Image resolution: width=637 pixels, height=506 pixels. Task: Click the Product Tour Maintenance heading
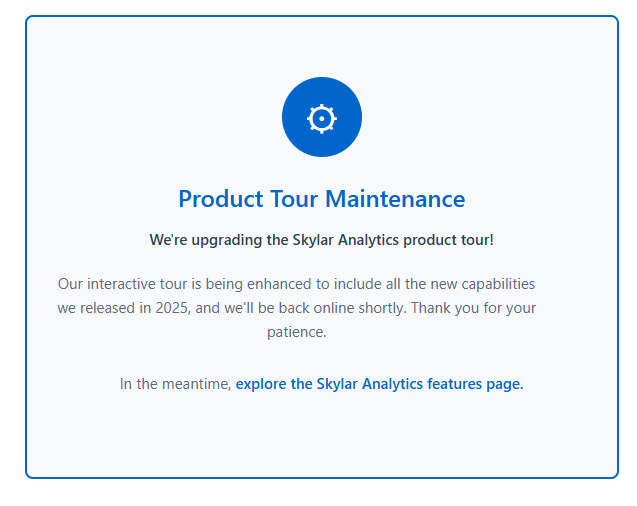pyautogui.click(x=321, y=199)
